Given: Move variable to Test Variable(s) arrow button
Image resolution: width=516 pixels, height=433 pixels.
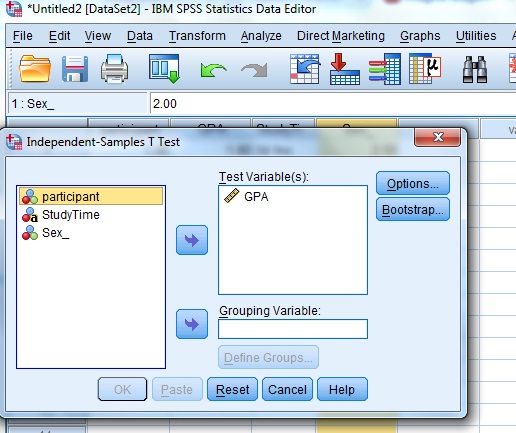Looking at the screenshot, I should [x=192, y=240].
